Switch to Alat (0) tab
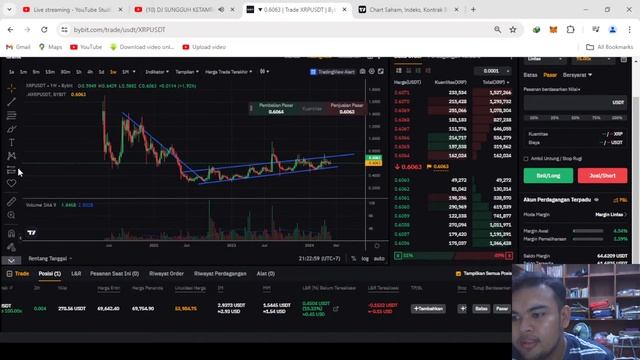 [265, 273]
